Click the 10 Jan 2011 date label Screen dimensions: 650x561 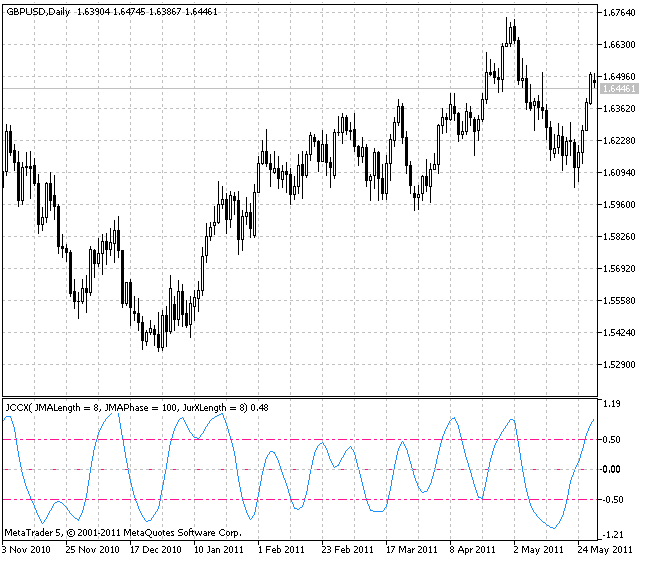tap(218, 550)
